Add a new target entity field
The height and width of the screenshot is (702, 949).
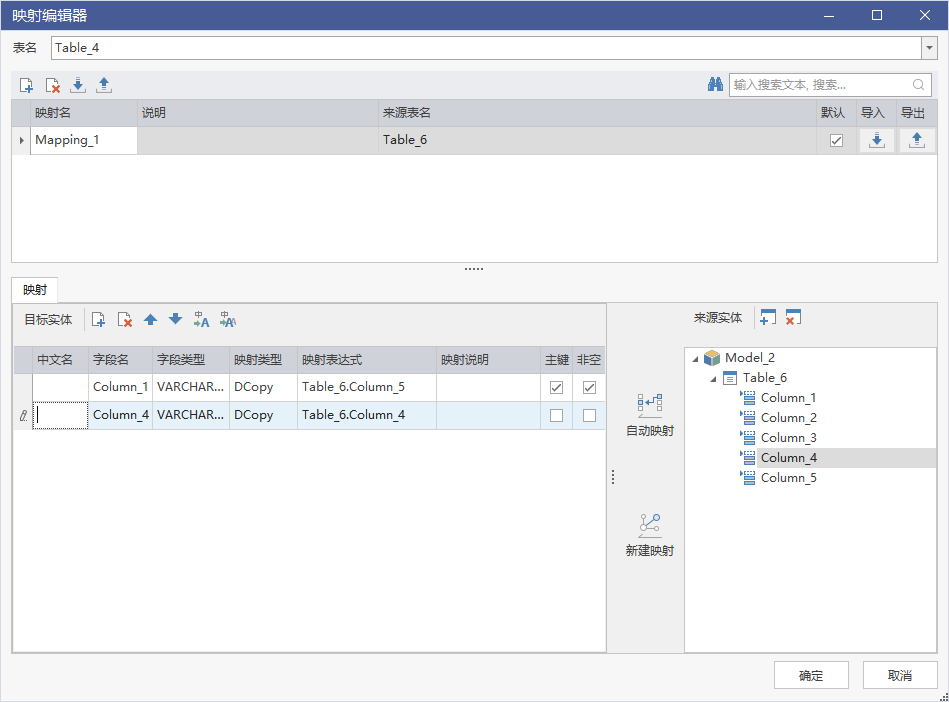coord(98,320)
